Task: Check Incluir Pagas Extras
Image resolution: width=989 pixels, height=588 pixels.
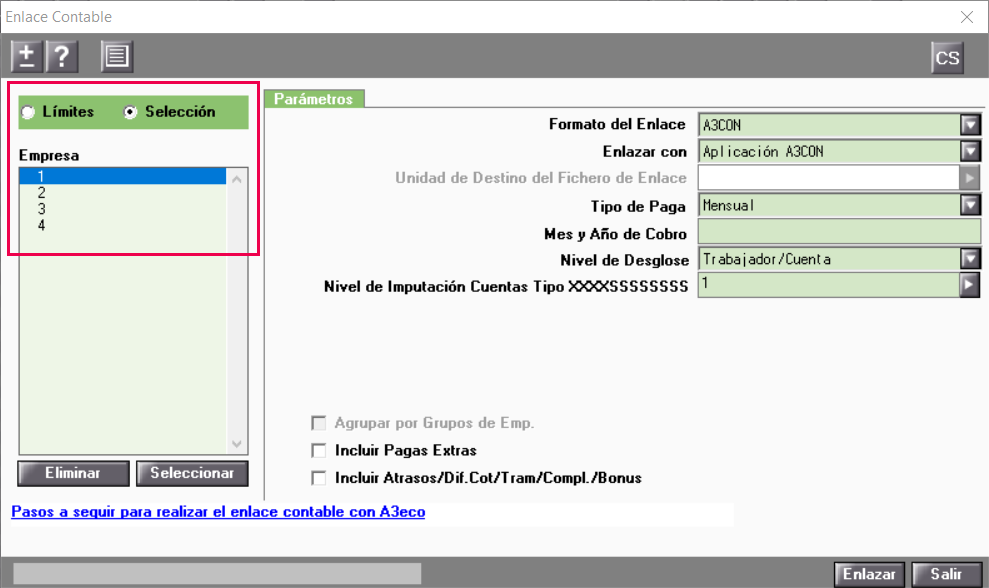Action: (x=319, y=450)
